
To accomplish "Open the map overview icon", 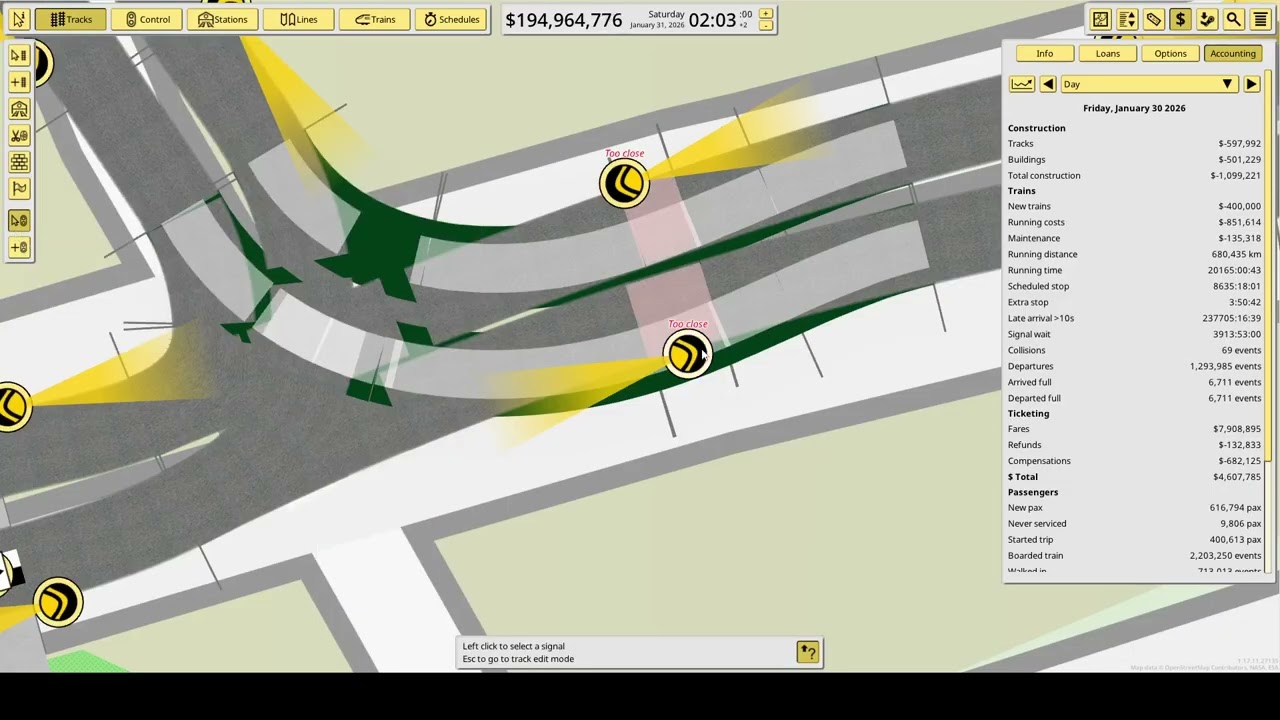I will click(x=1100, y=19).
